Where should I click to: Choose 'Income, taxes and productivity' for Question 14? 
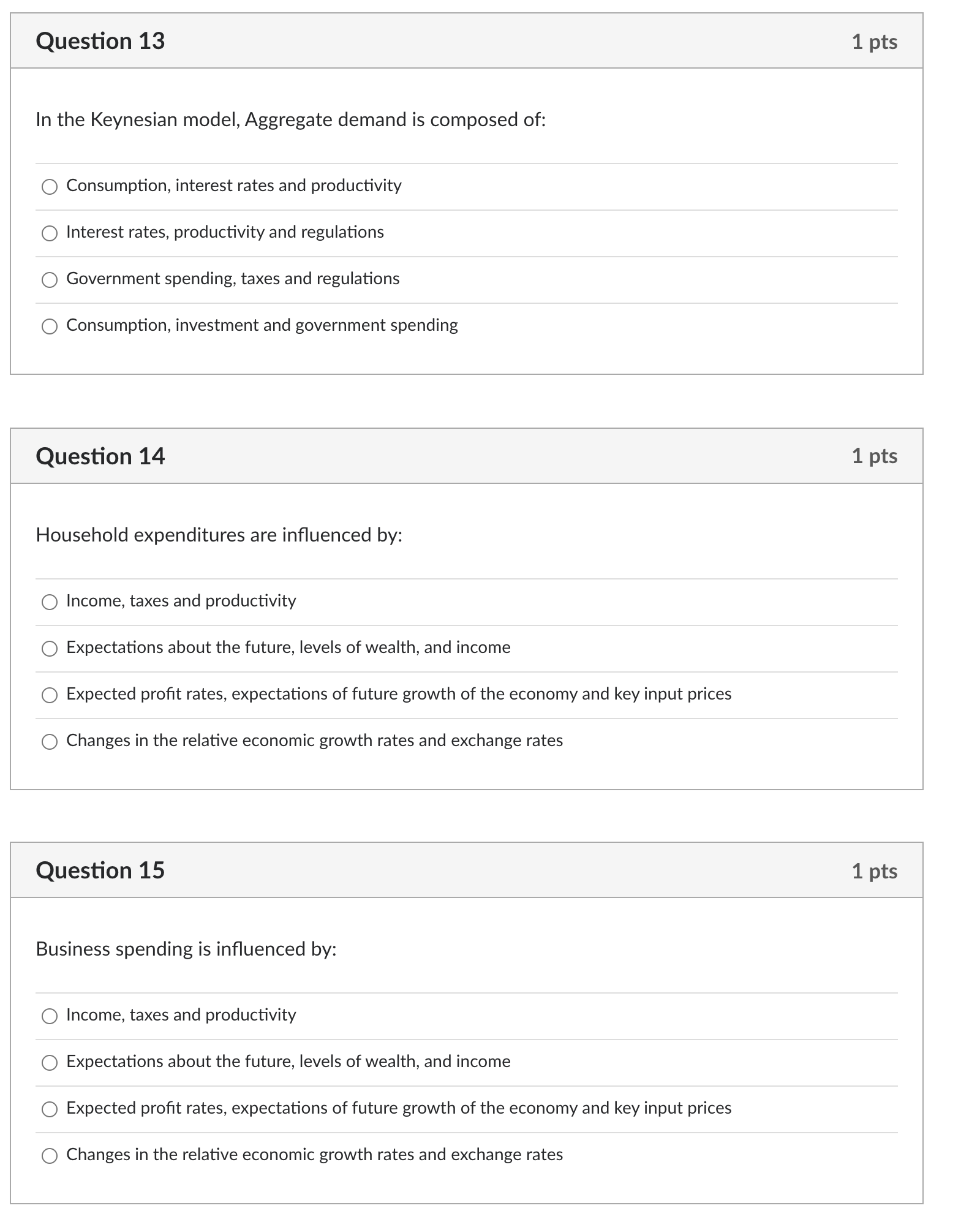point(50,602)
